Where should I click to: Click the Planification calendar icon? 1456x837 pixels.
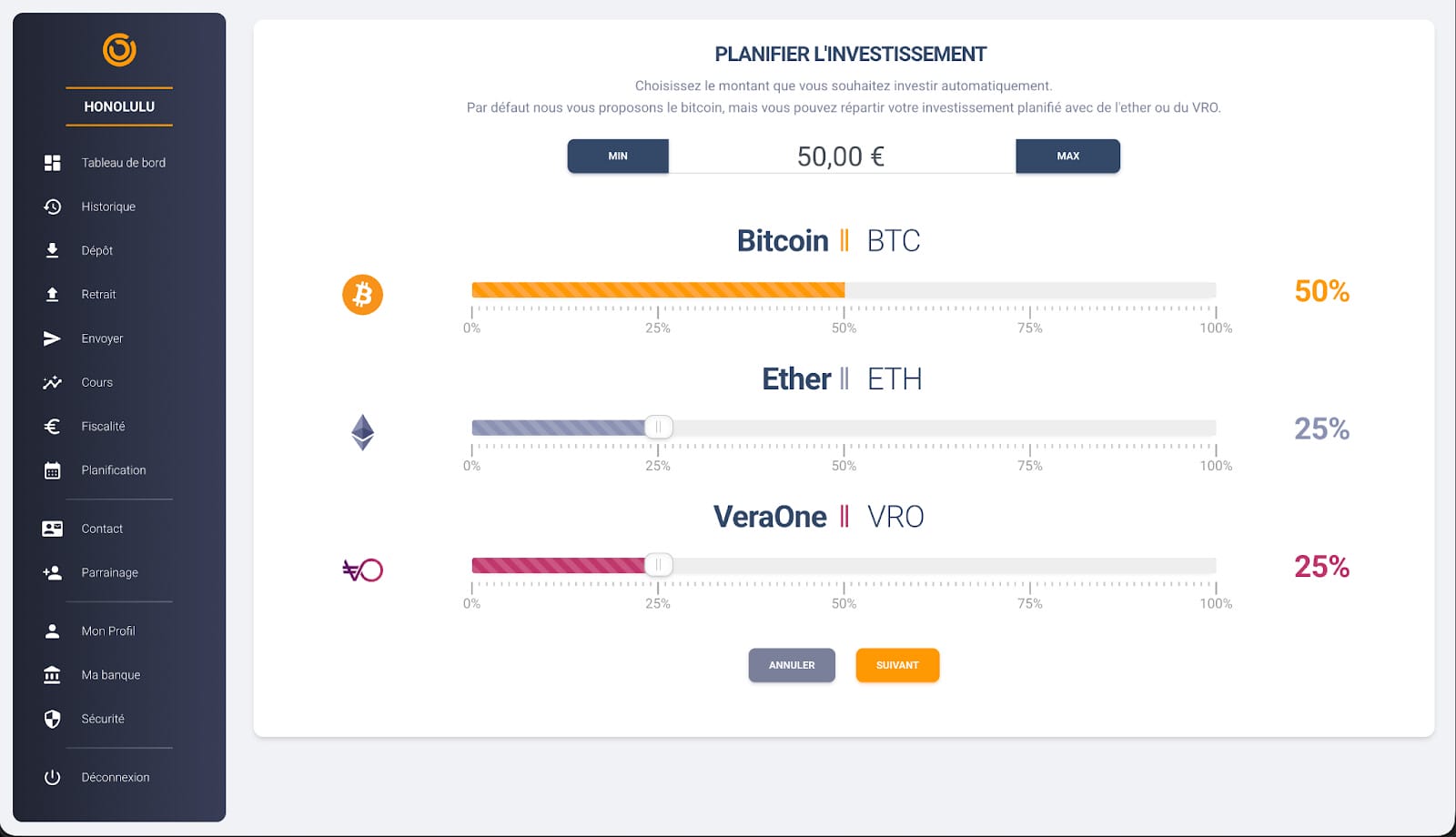(x=53, y=470)
